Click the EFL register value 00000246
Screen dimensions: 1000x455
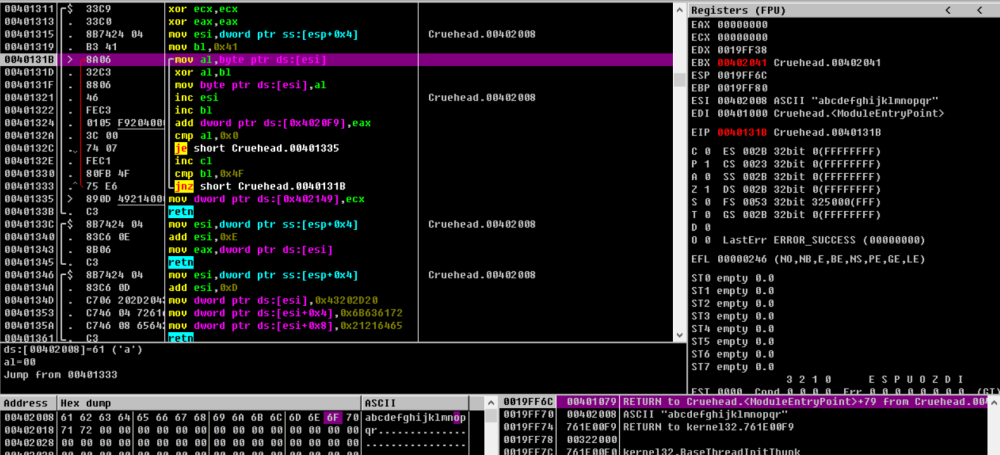pos(742,260)
